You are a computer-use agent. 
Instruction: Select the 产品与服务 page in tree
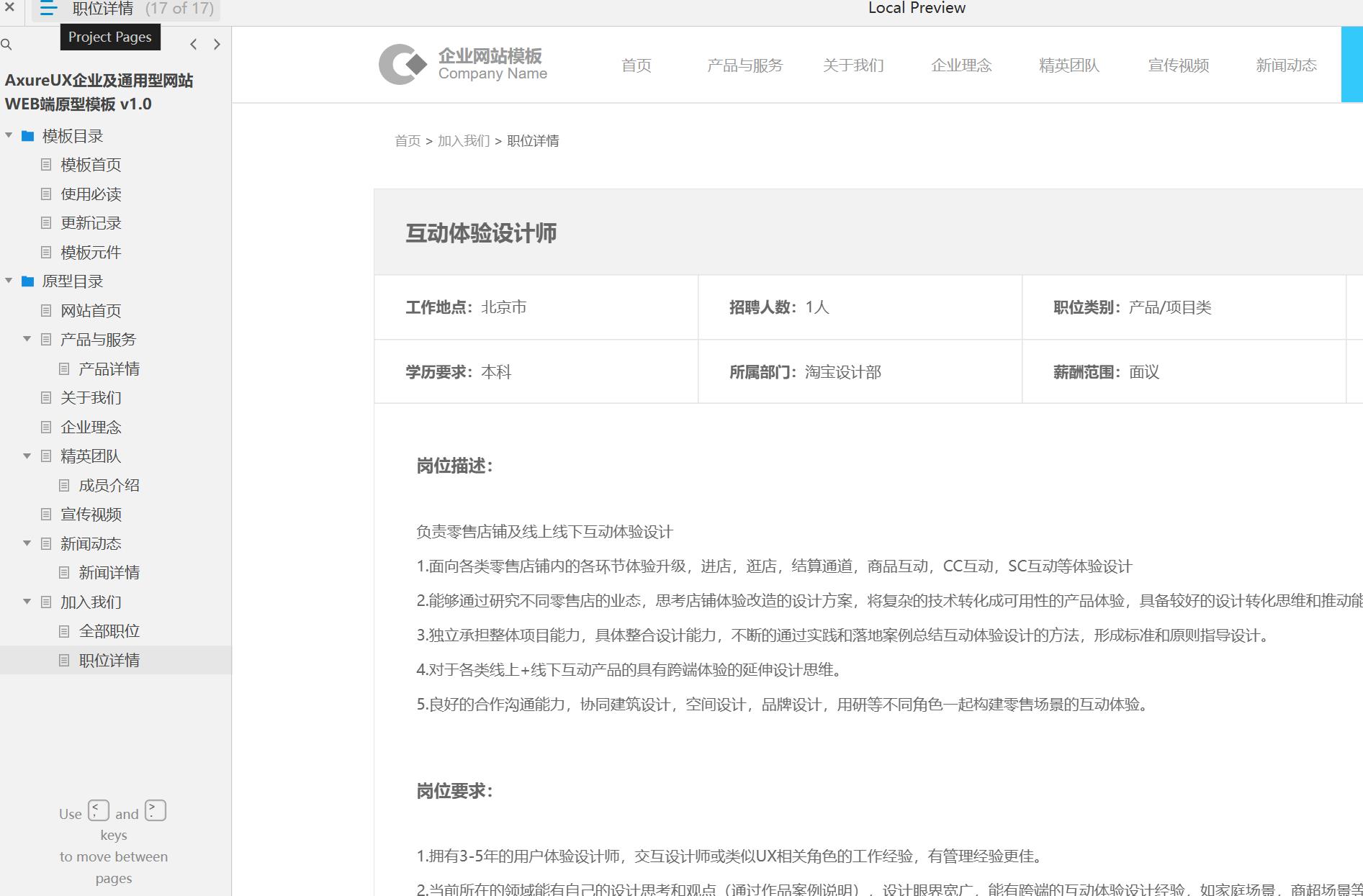click(x=98, y=340)
